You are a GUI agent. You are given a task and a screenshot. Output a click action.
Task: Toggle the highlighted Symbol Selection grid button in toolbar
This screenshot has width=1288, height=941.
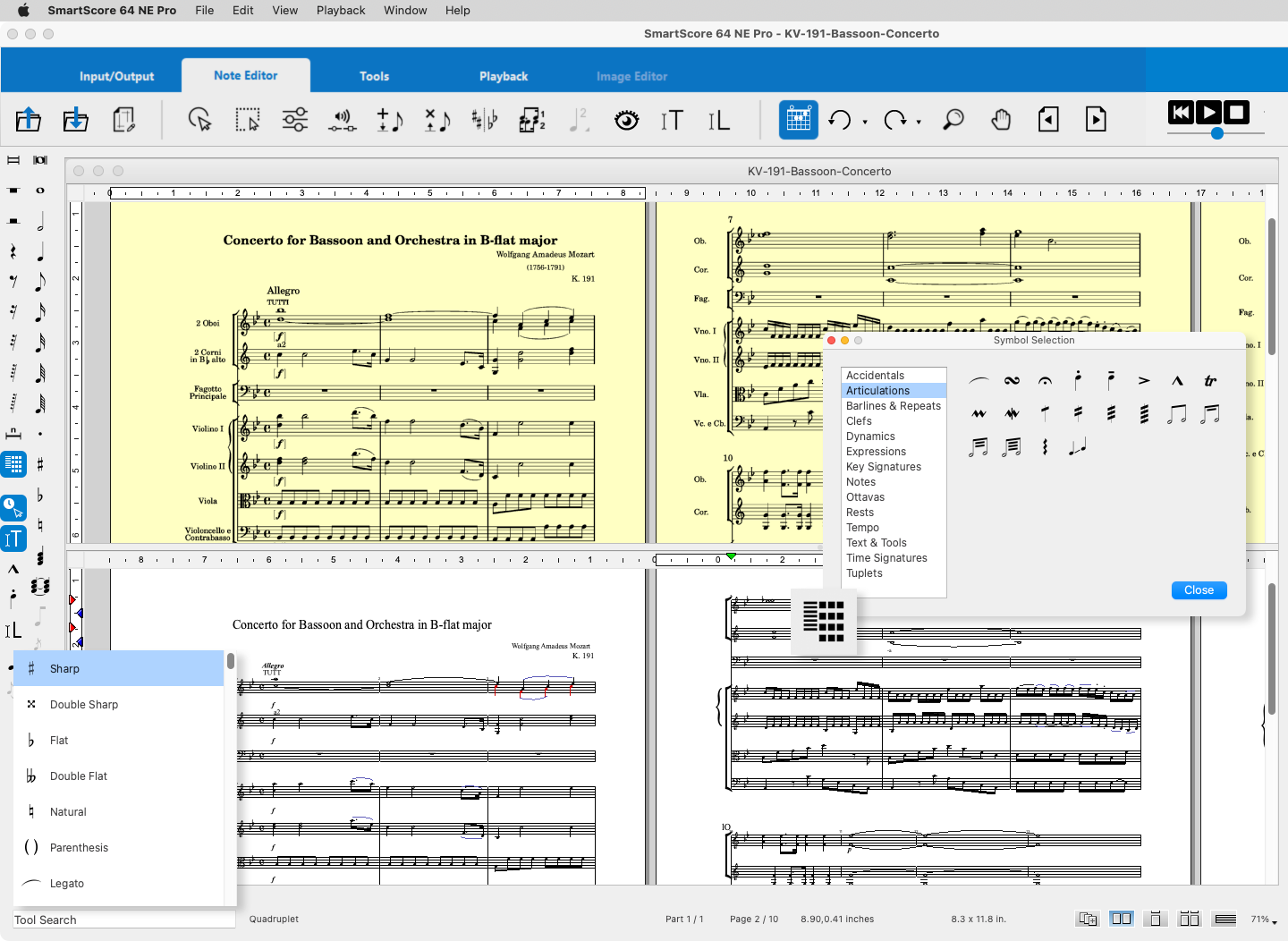click(799, 120)
